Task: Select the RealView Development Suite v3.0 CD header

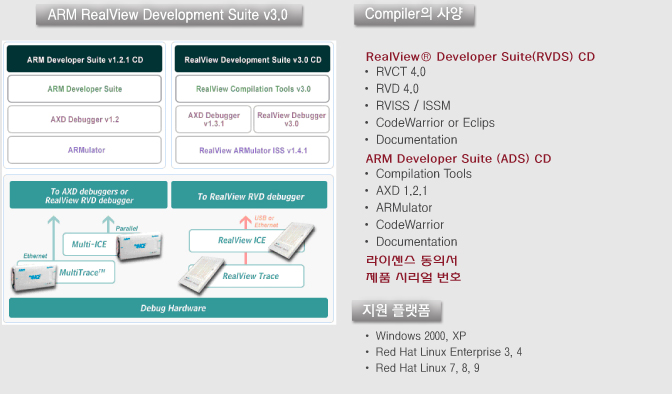Action: coord(252,59)
